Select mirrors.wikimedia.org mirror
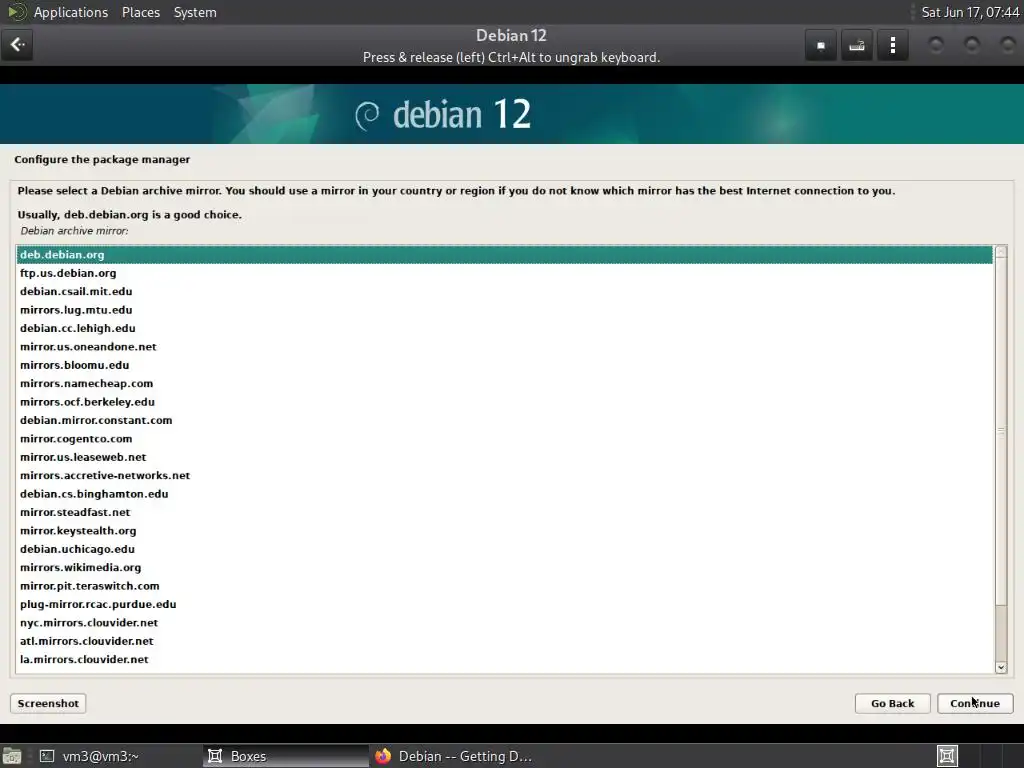The height and width of the screenshot is (768, 1024). pos(504,568)
